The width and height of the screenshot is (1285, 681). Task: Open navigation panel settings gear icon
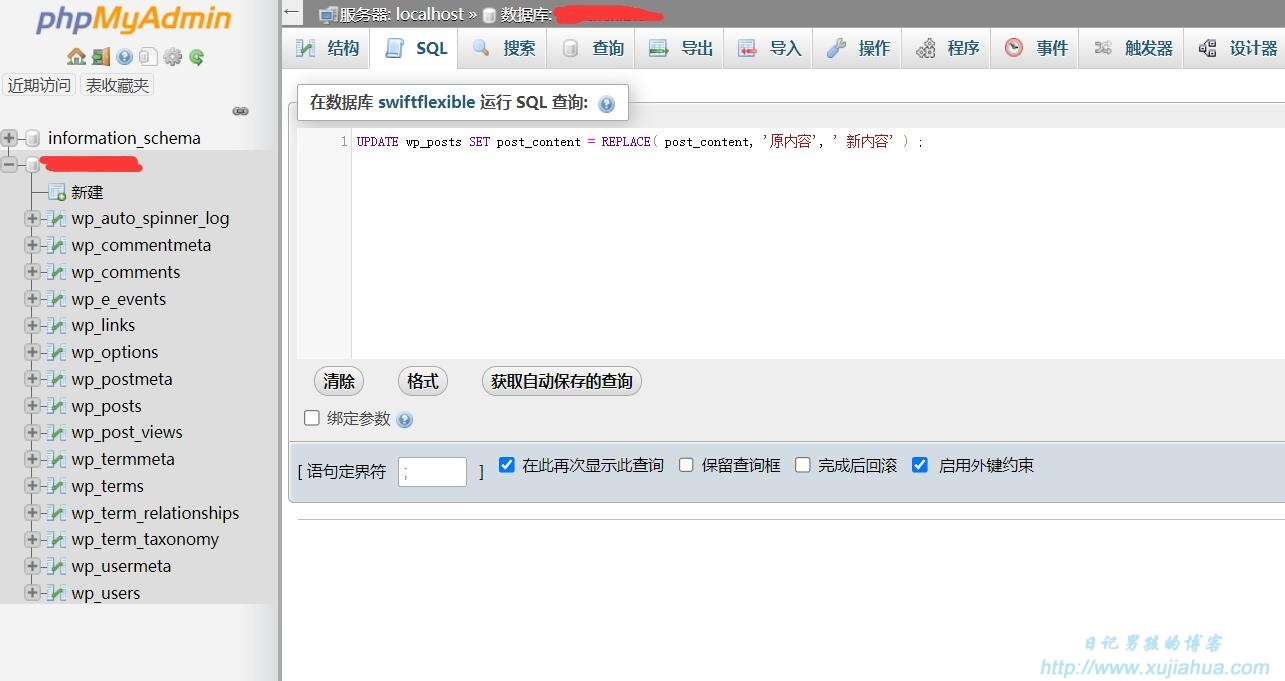click(x=172, y=57)
